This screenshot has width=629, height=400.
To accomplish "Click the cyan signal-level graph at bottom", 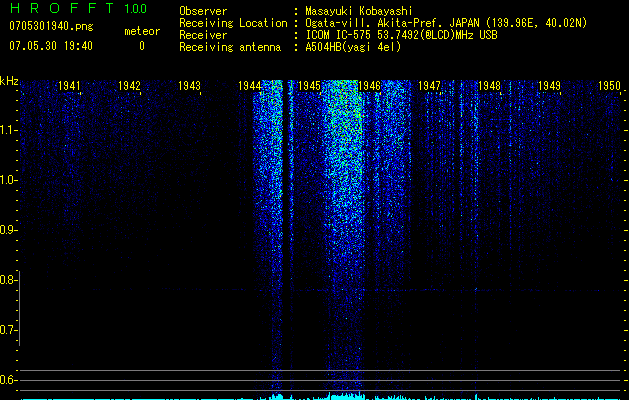I will point(321,396).
